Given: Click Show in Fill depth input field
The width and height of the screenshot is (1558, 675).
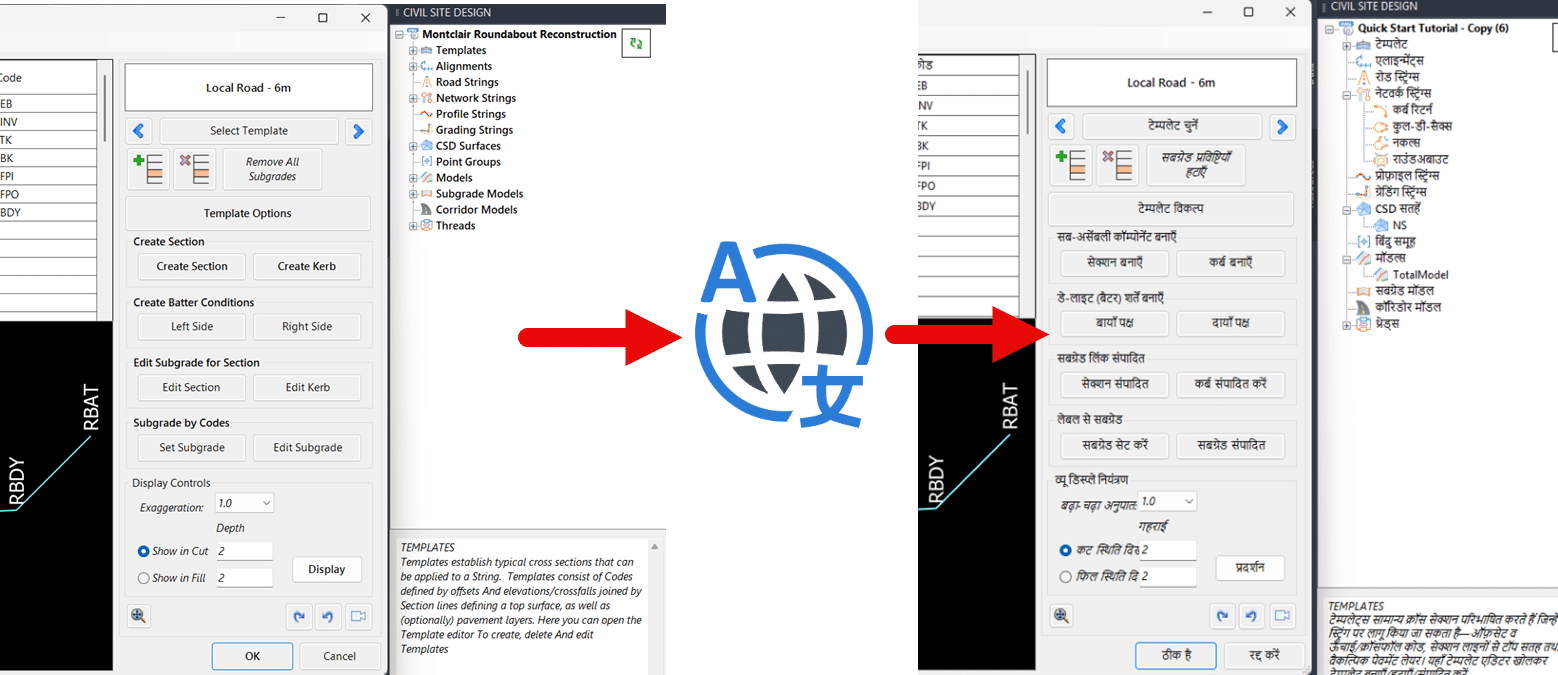Looking at the screenshot, I should (x=244, y=578).
